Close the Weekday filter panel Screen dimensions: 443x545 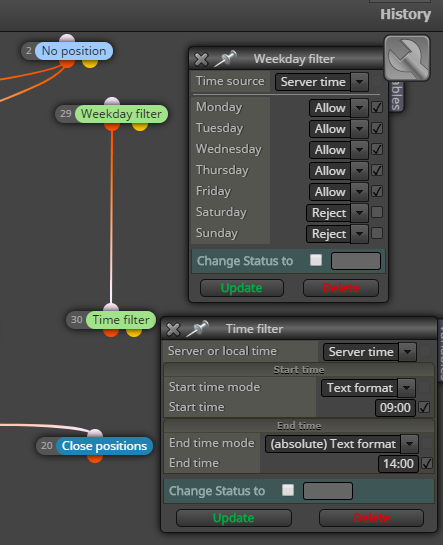(201, 59)
